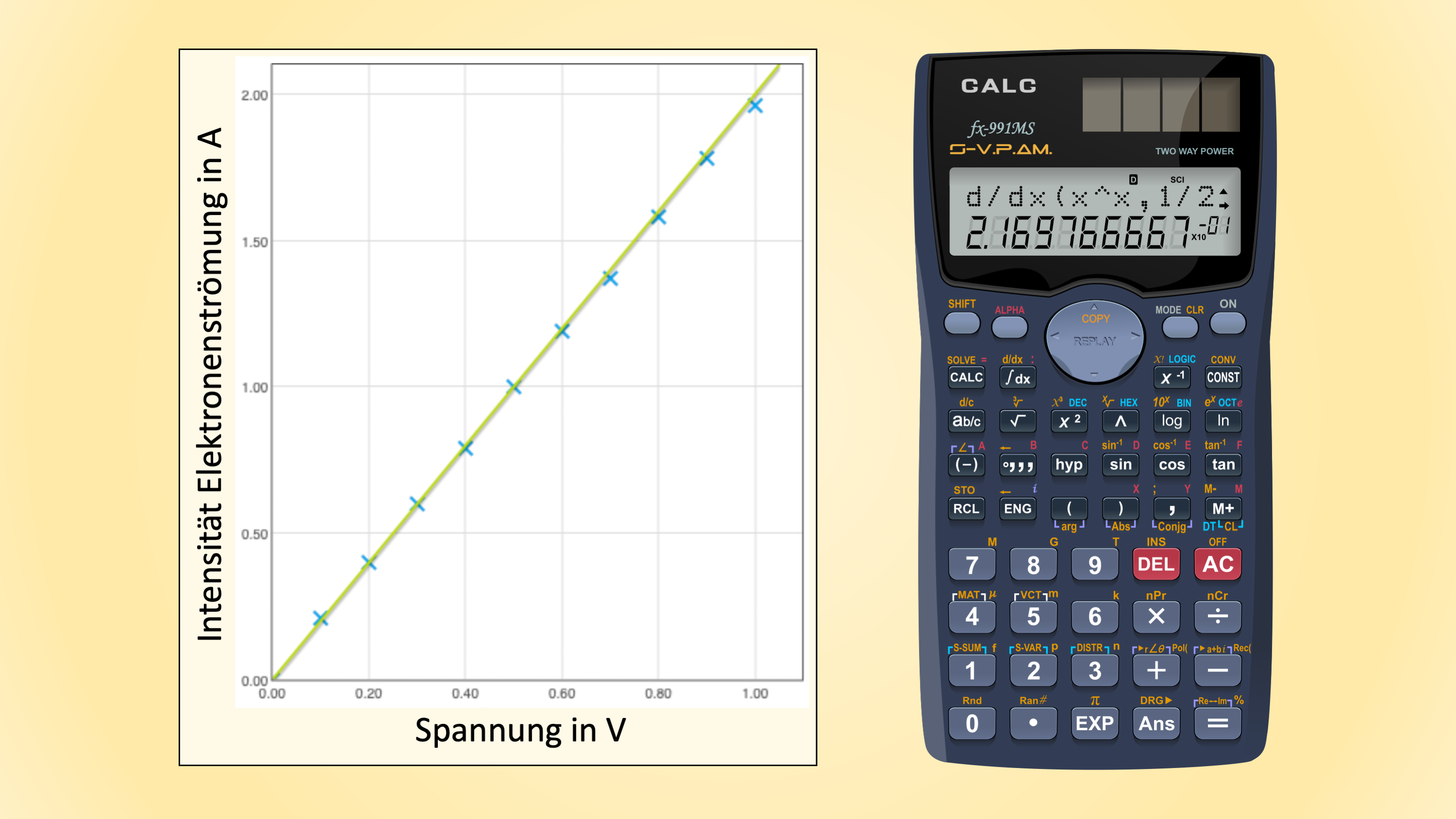
Task: Click the digit 7 key
Action: pyautogui.click(x=971, y=564)
